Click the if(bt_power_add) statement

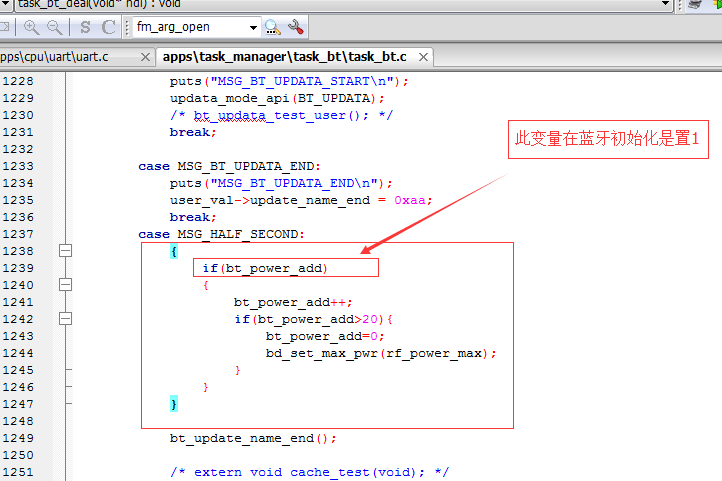(x=265, y=268)
